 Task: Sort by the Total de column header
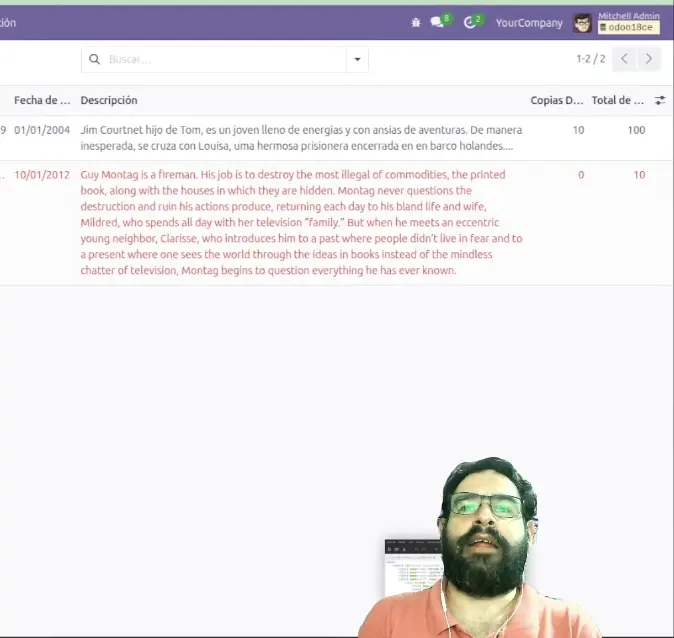pos(617,101)
